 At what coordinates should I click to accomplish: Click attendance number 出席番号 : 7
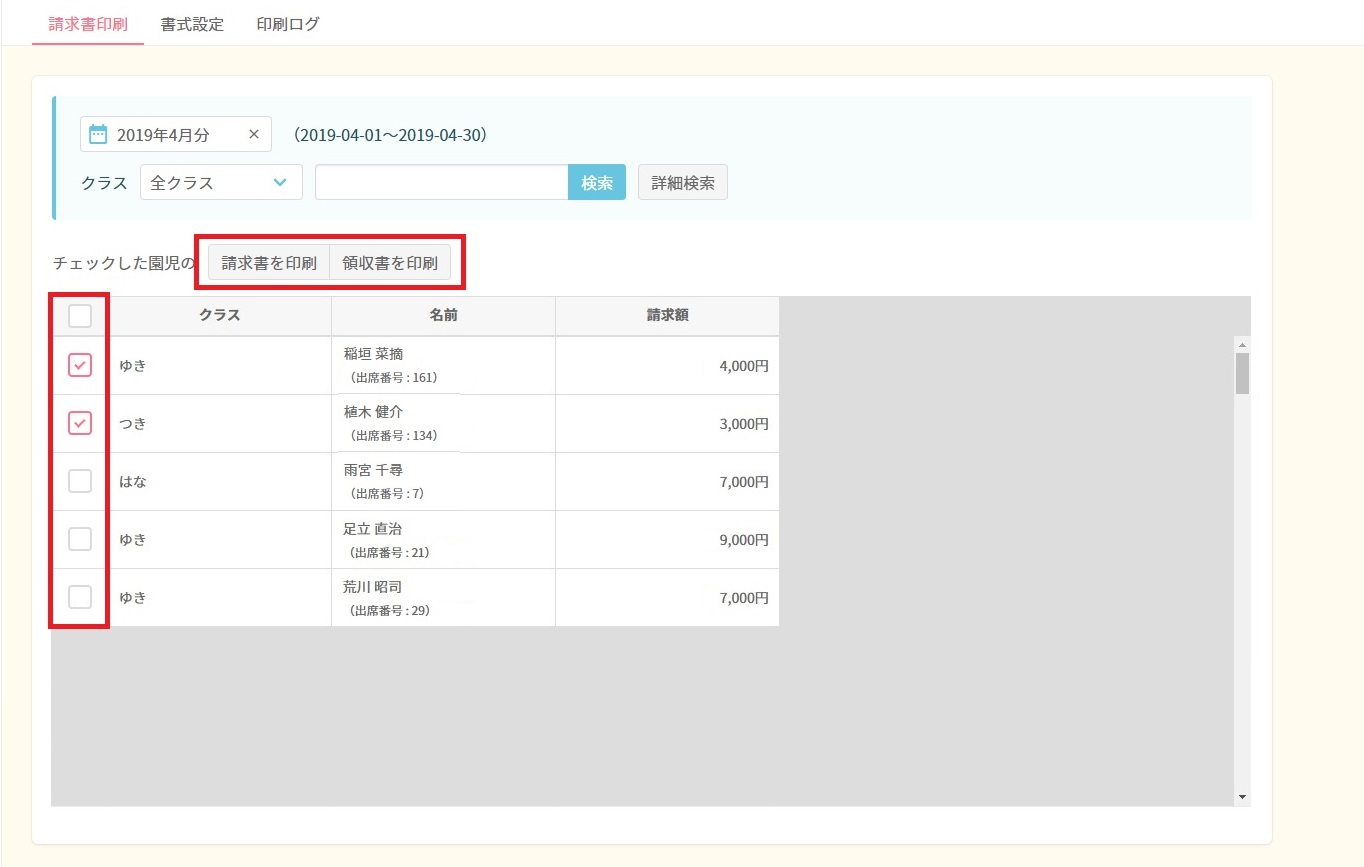388,494
